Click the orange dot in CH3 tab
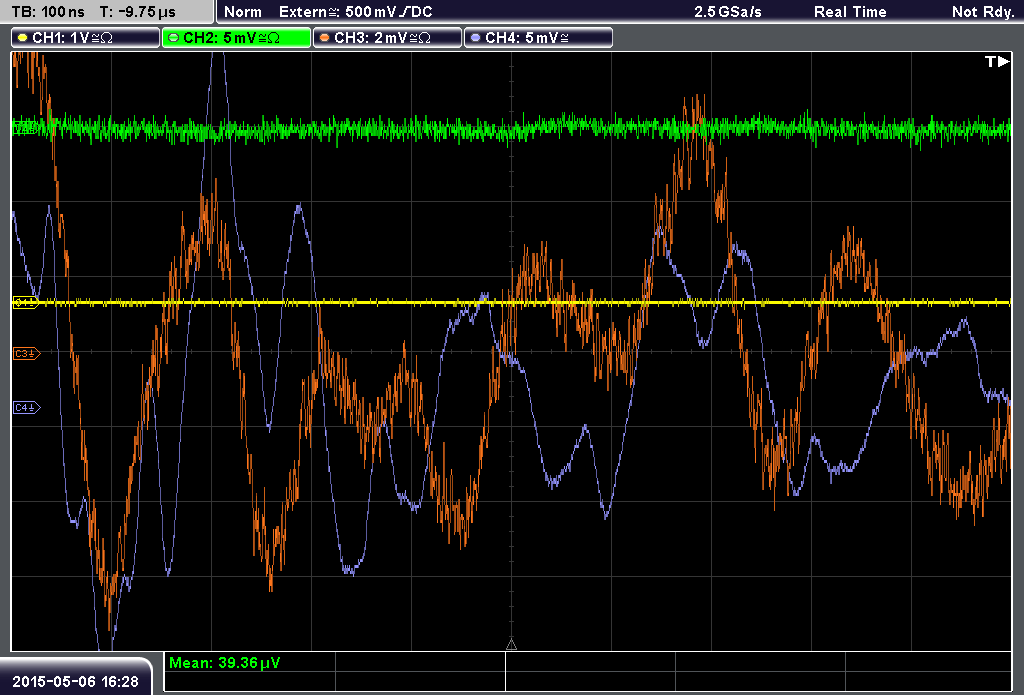 [325, 38]
